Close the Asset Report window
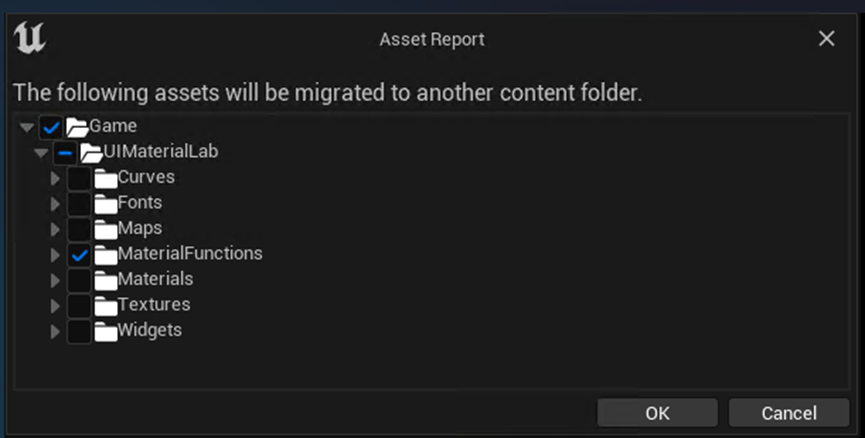 tap(826, 39)
